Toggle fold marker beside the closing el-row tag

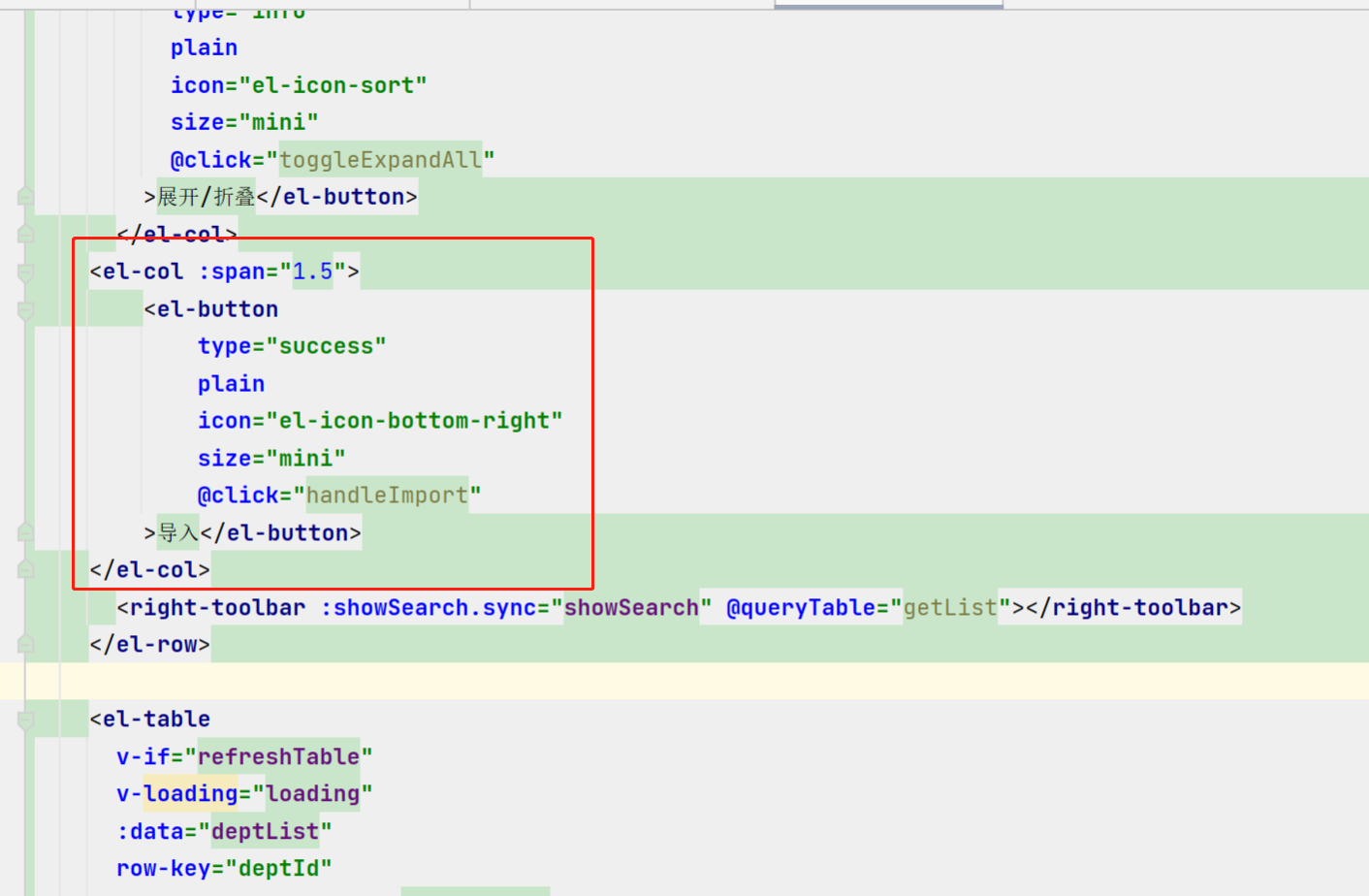point(26,645)
